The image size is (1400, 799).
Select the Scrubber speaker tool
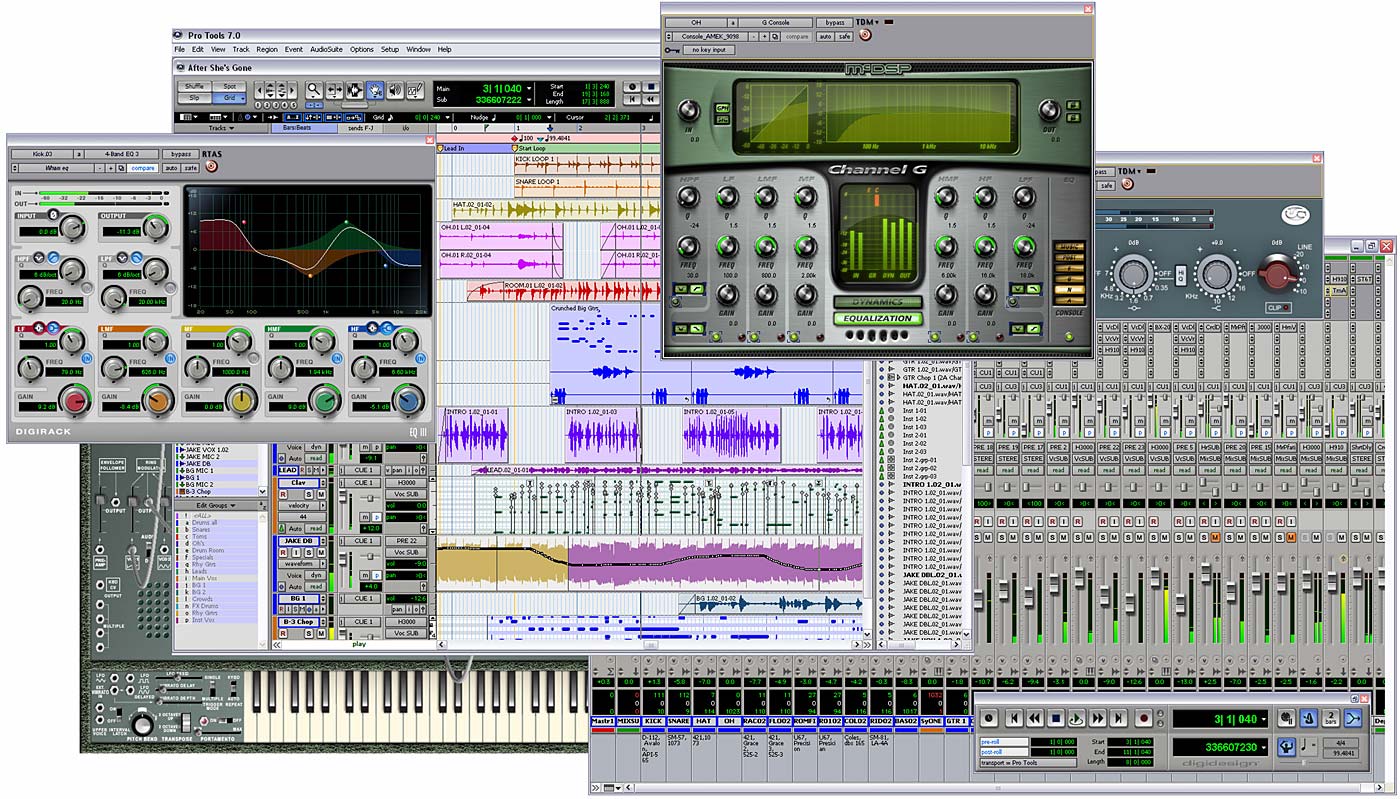(x=395, y=89)
